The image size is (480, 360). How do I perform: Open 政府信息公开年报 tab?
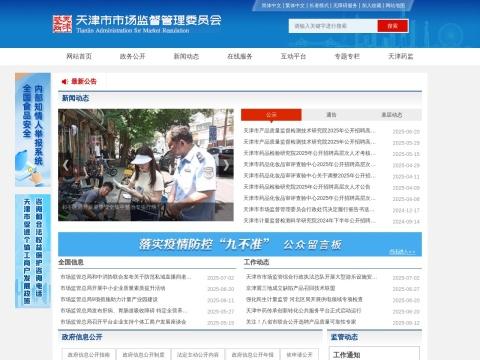click(252, 355)
